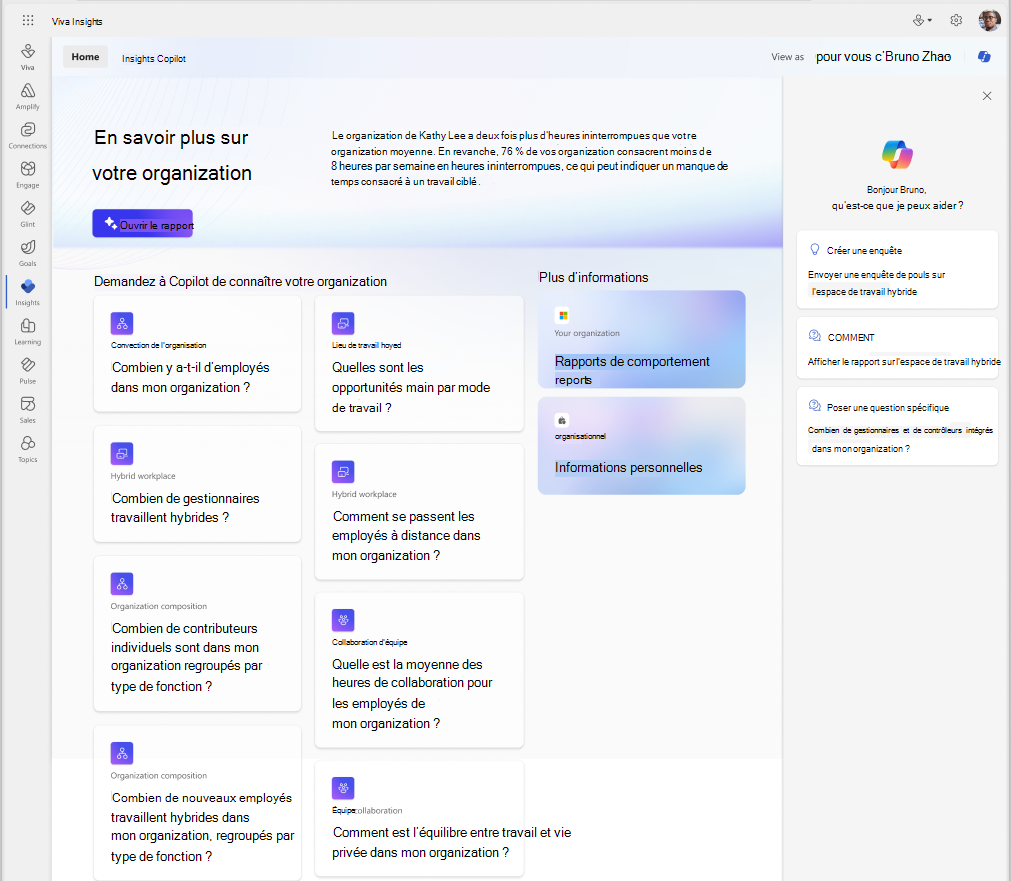Open Comment se passent les employés à distance card

(x=419, y=511)
